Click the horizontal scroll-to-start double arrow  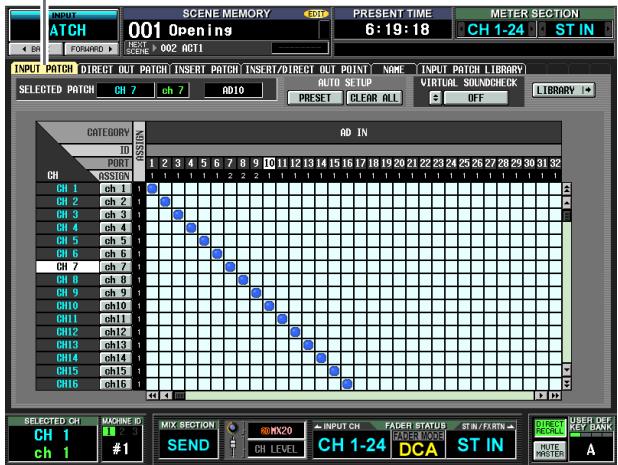[153, 396]
